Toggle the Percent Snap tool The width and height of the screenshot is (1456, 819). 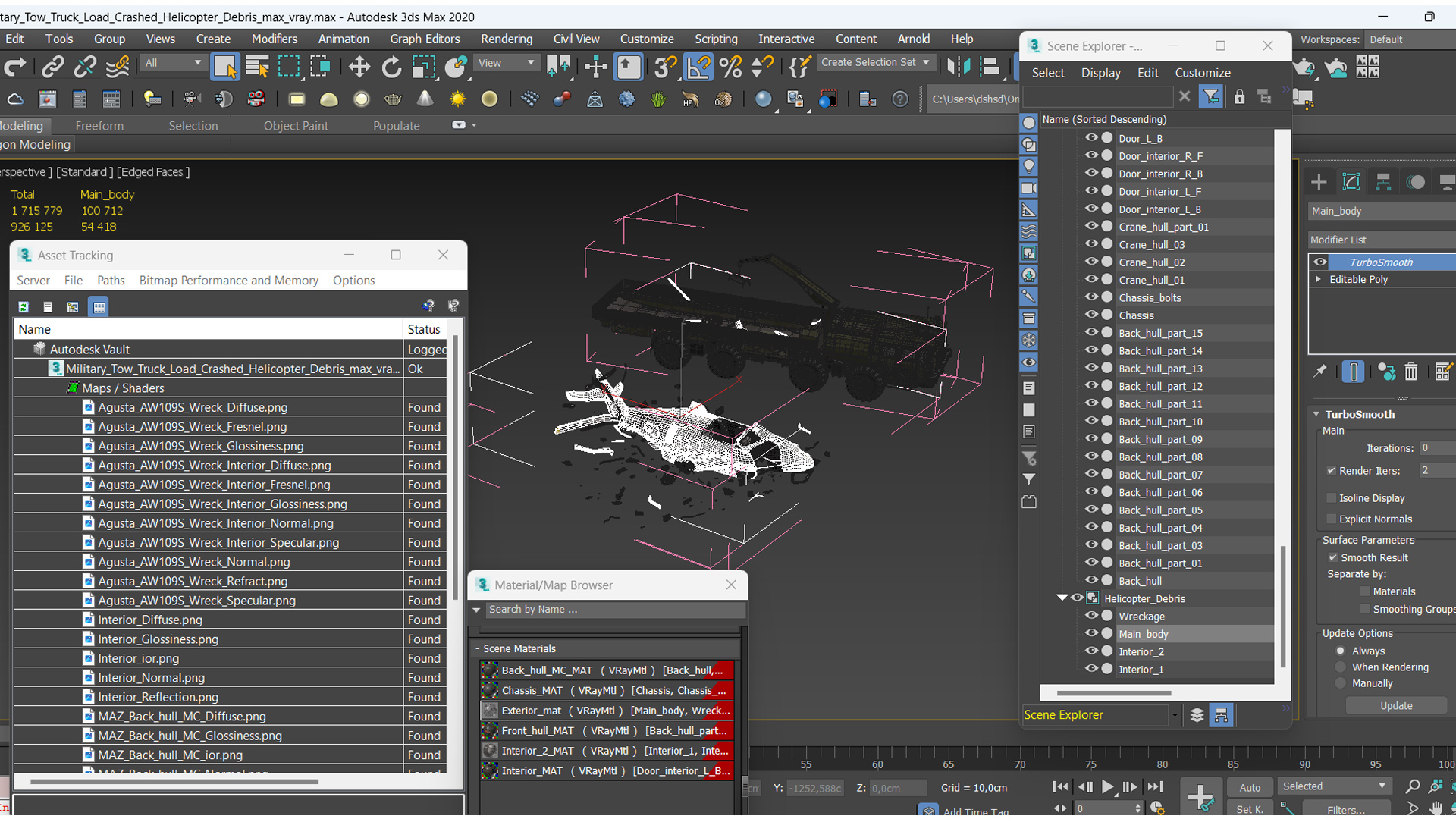(731, 67)
